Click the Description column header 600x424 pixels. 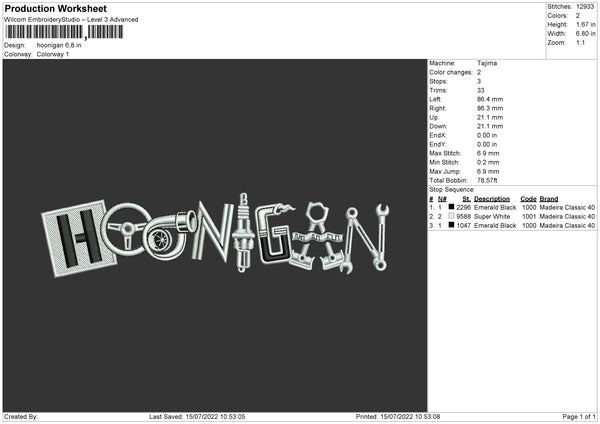pos(492,199)
